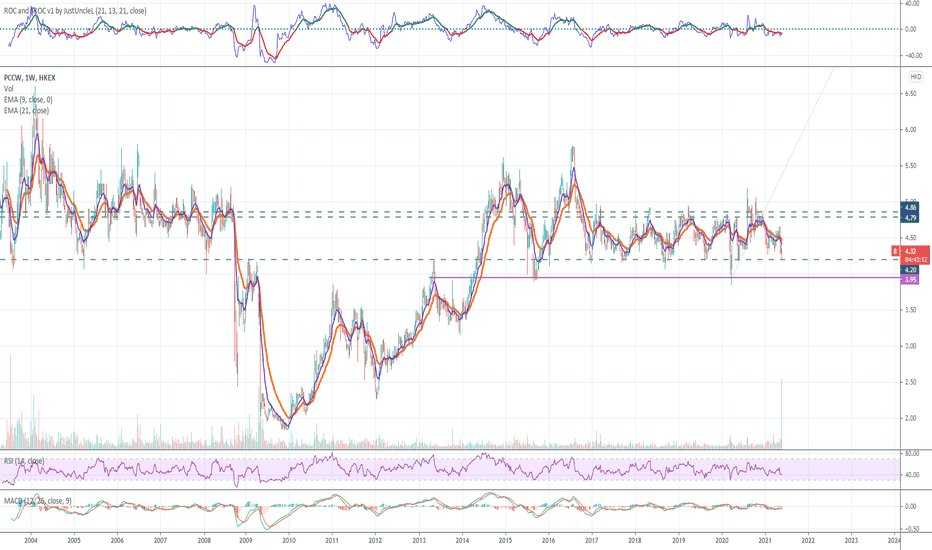Image resolution: width=932 pixels, height=550 pixels.
Task: Select the EMA (21, close) legend
Action: [x=26, y=111]
